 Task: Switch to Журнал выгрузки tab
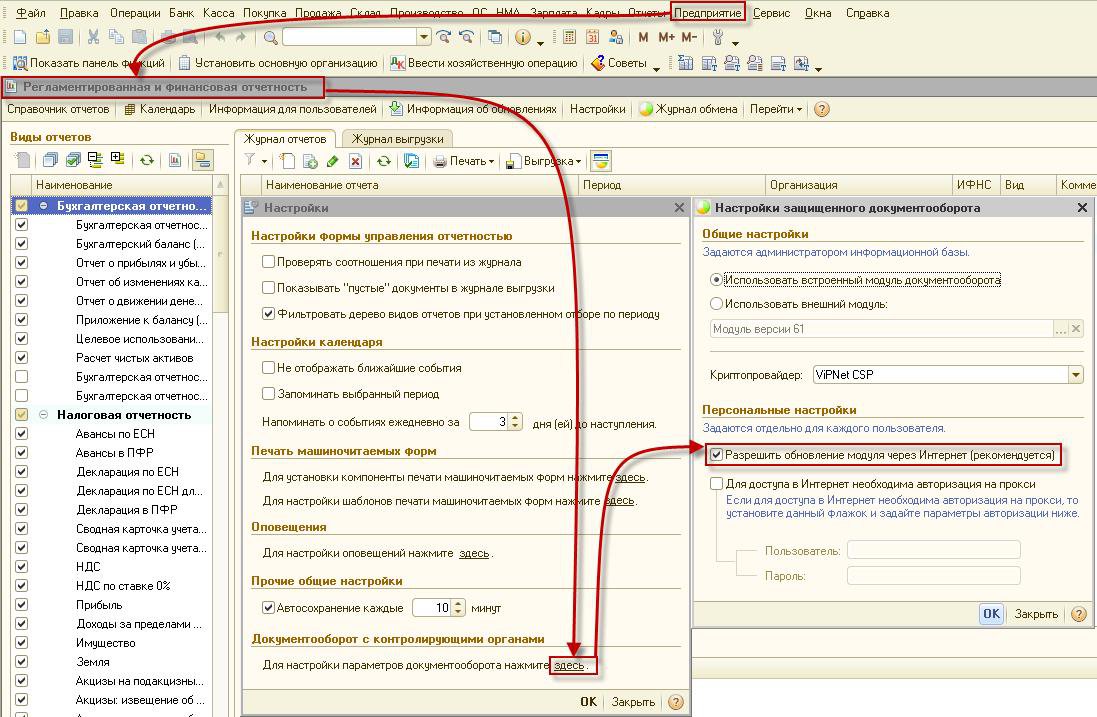click(397, 139)
